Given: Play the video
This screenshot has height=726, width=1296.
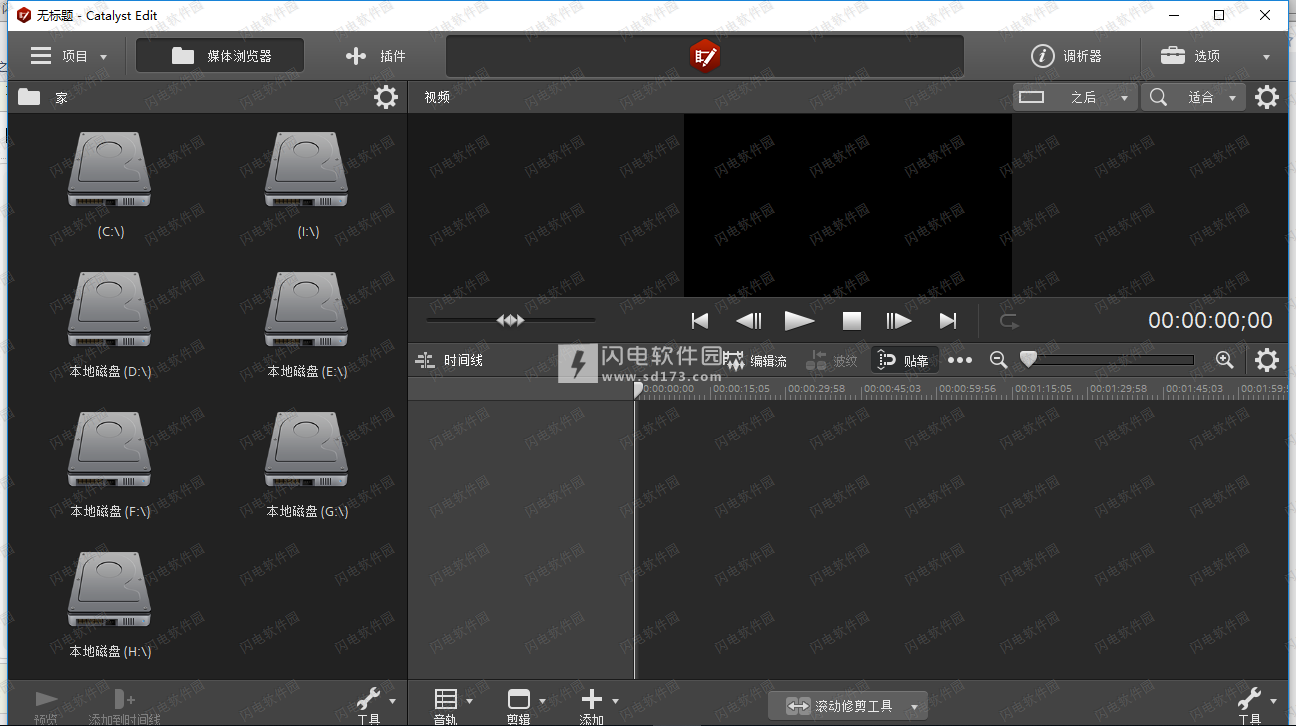Looking at the screenshot, I should (799, 320).
